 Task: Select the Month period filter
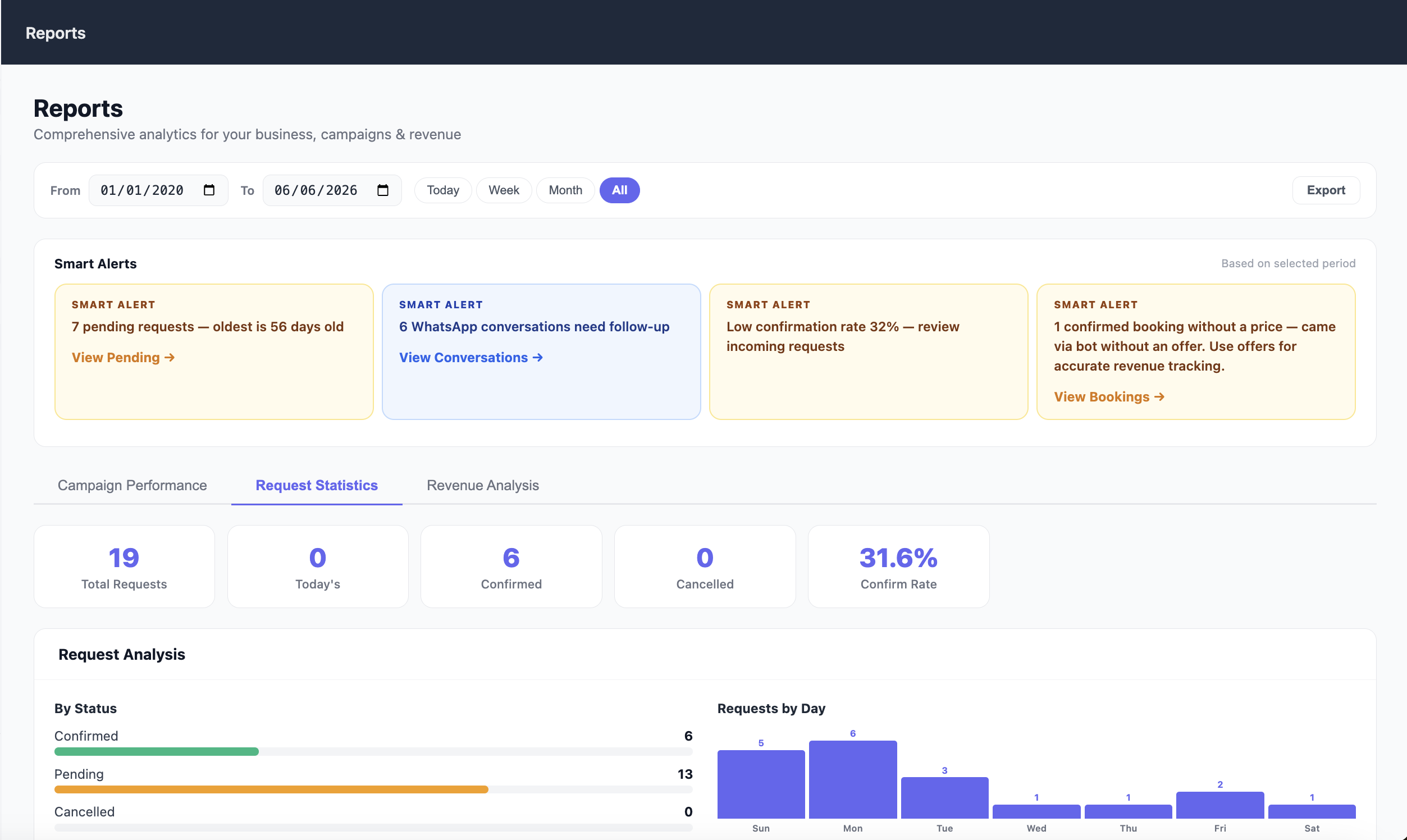pyautogui.click(x=565, y=190)
